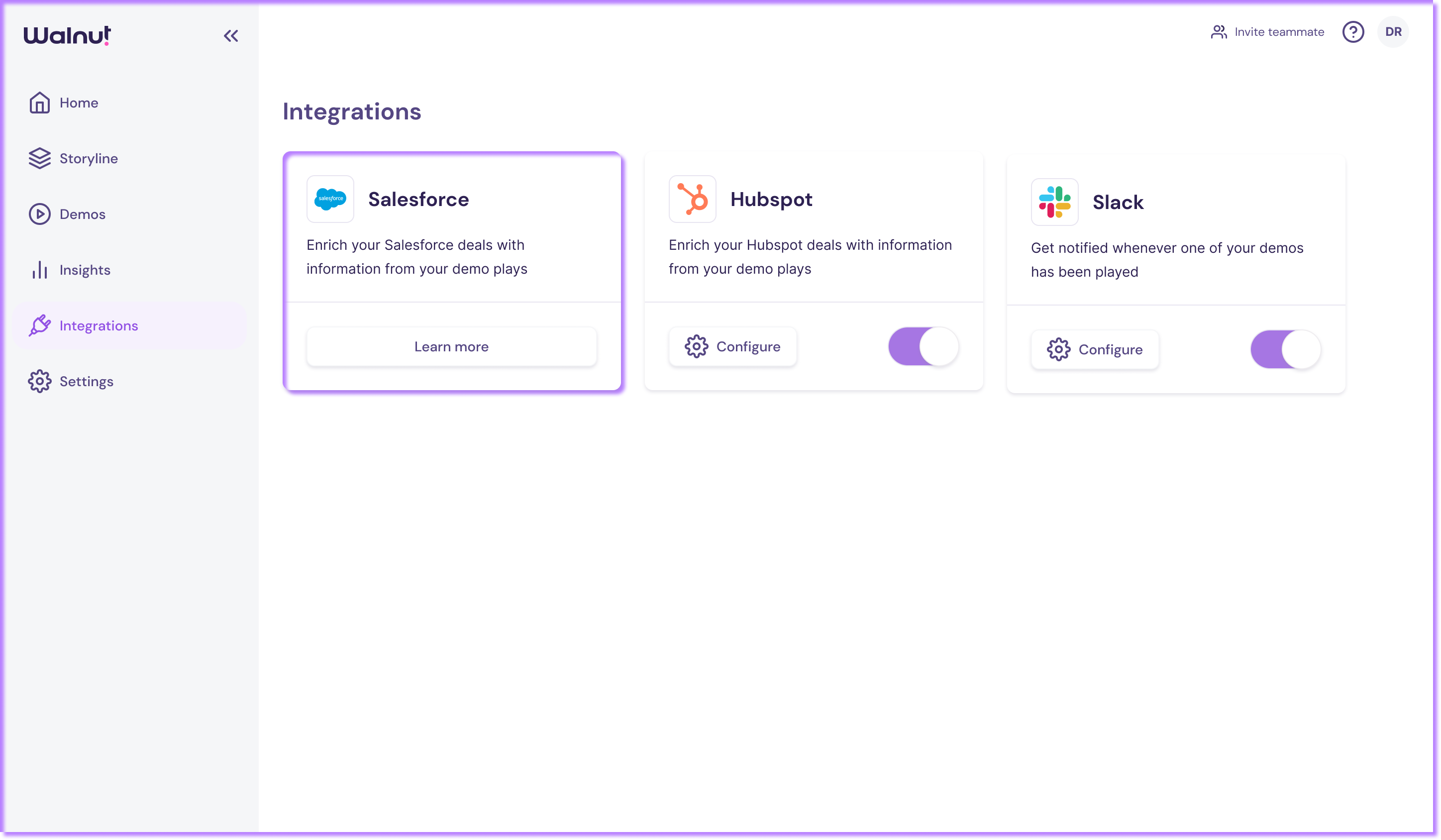The width and height of the screenshot is (1441, 840).
Task: Open the DR user avatar menu
Action: [1393, 32]
